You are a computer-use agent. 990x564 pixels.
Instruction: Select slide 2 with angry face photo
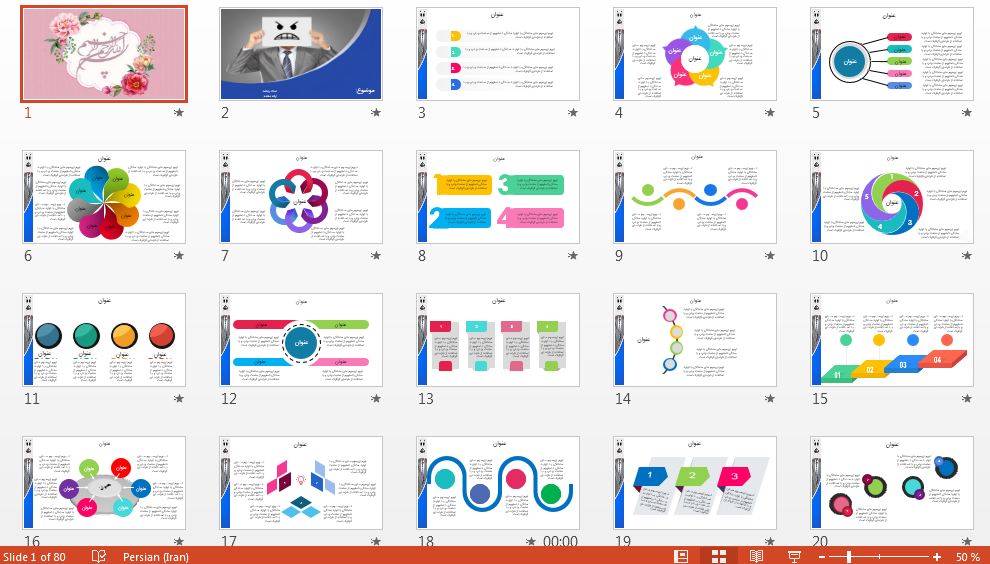(x=301, y=54)
